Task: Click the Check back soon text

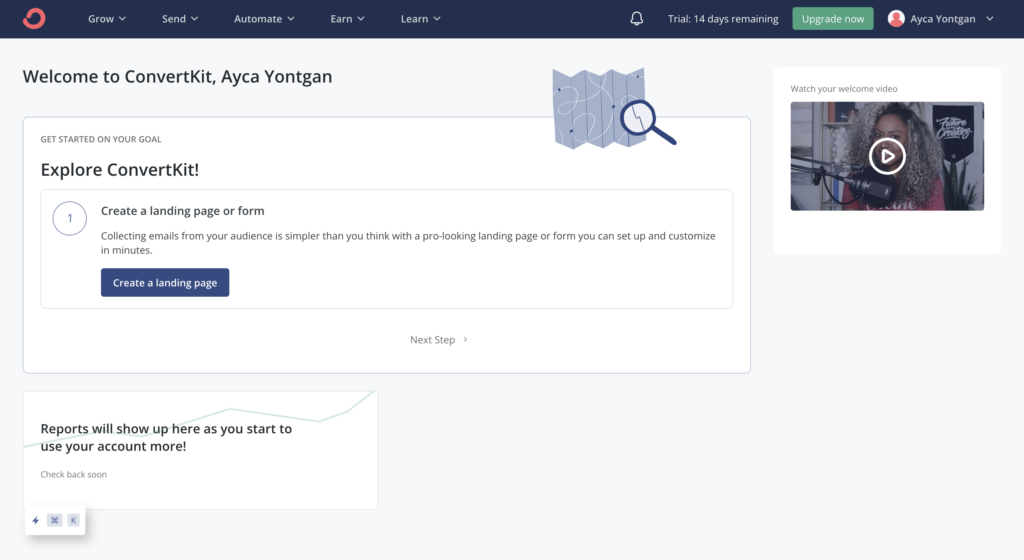Action: click(74, 474)
